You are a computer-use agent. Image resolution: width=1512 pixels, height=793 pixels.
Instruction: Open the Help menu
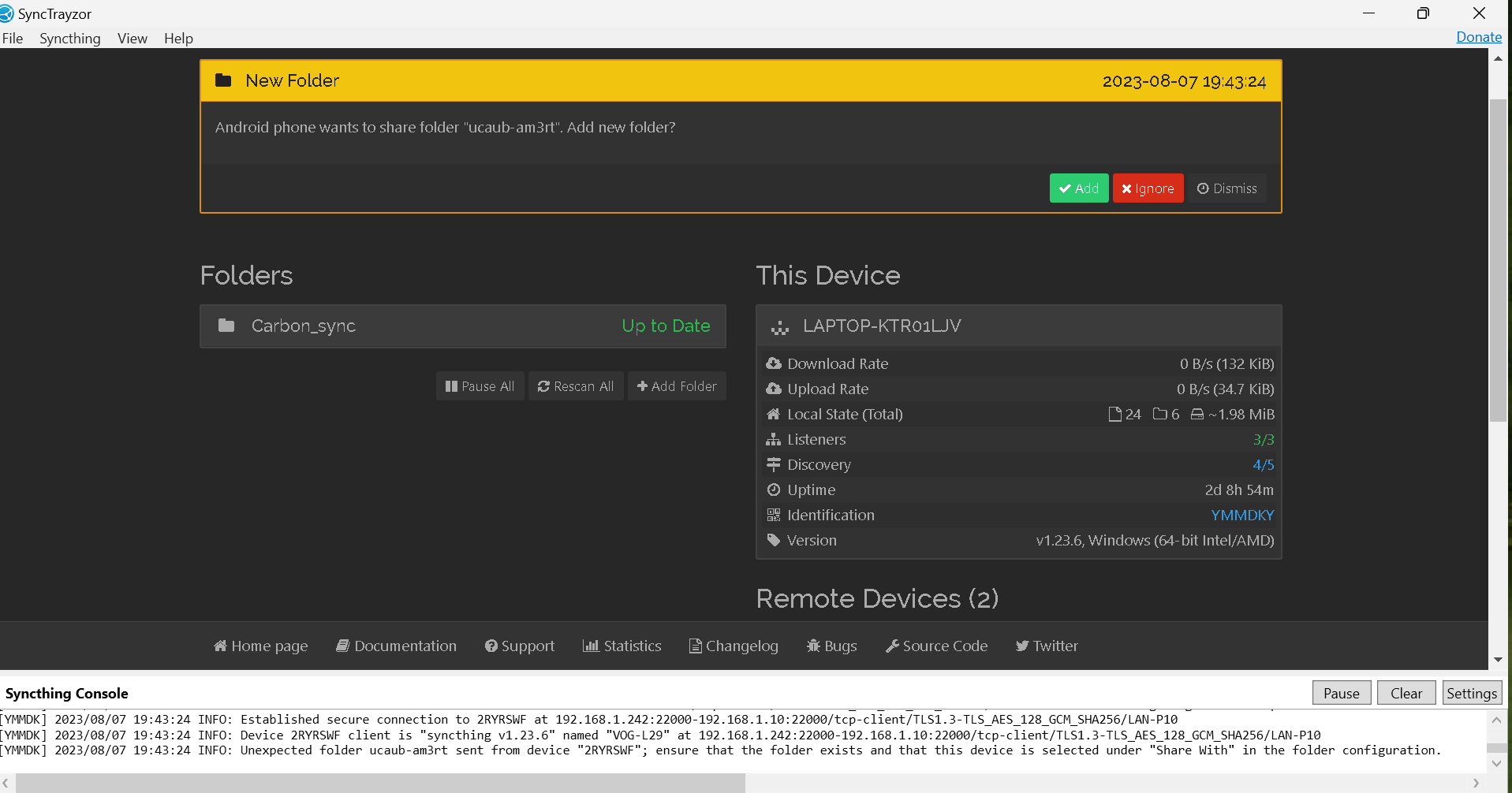point(178,38)
